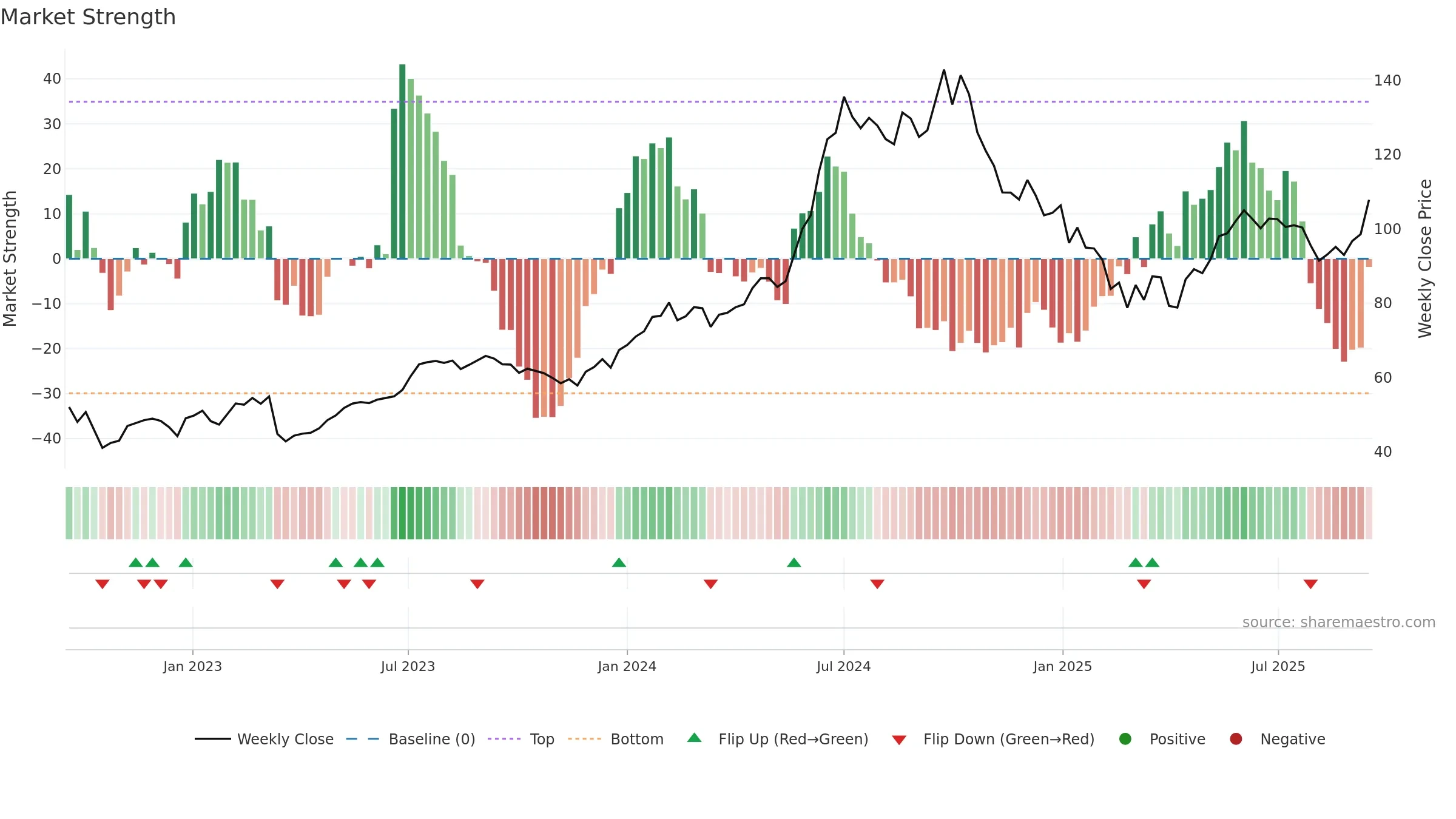Click the Jul 2024 axis label
1456x819 pixels.
(843, 666)
